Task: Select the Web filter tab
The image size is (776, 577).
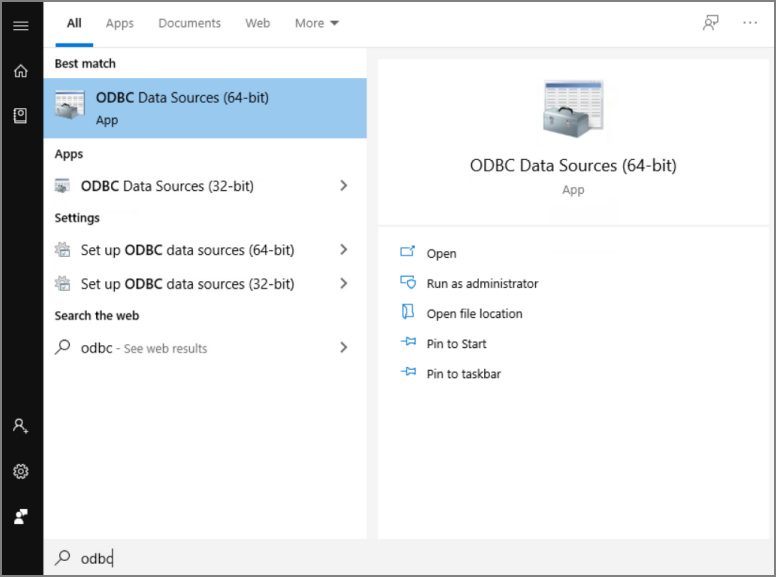Action: [258, 23]
